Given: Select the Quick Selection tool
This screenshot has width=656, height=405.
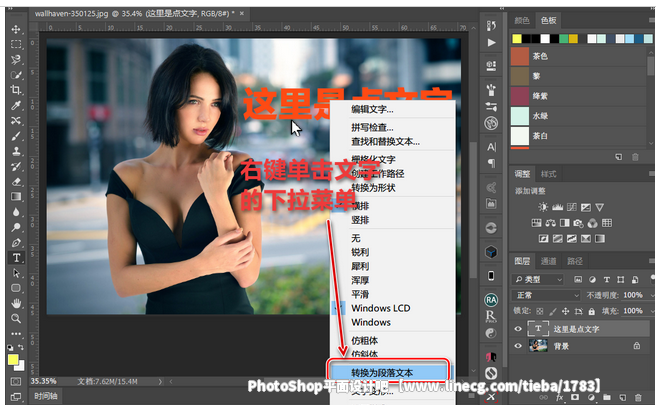Looking at the screenshot, I should click(x=16, y=75).
